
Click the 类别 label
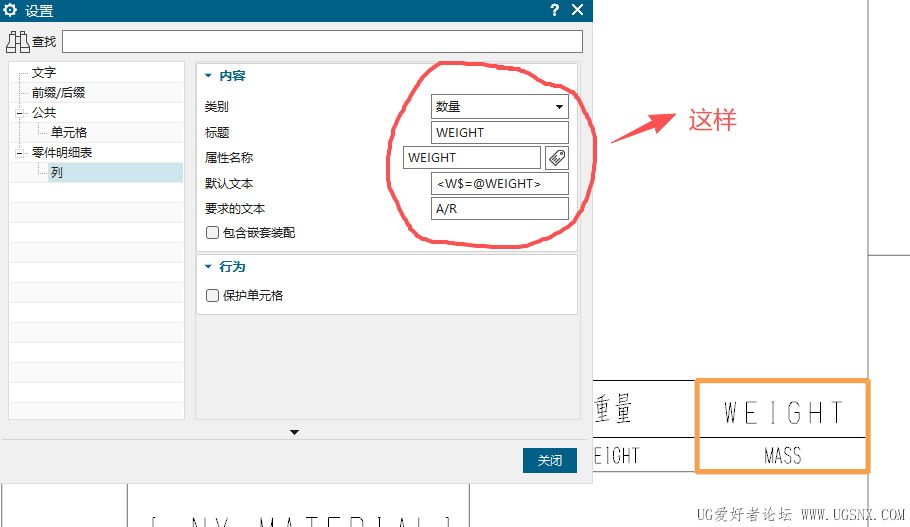(216, 107)
